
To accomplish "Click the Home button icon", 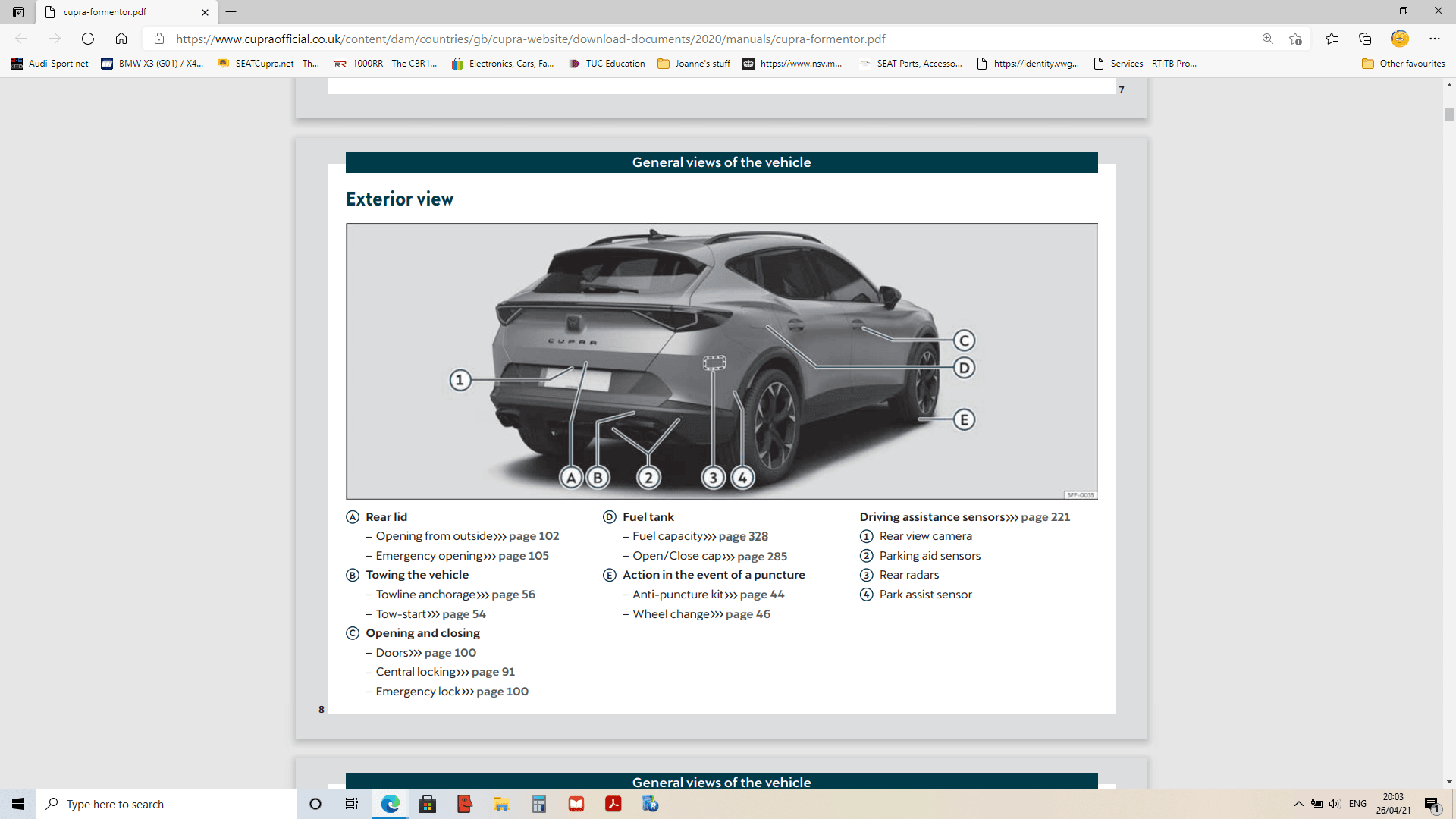I will tap(121, 39).
